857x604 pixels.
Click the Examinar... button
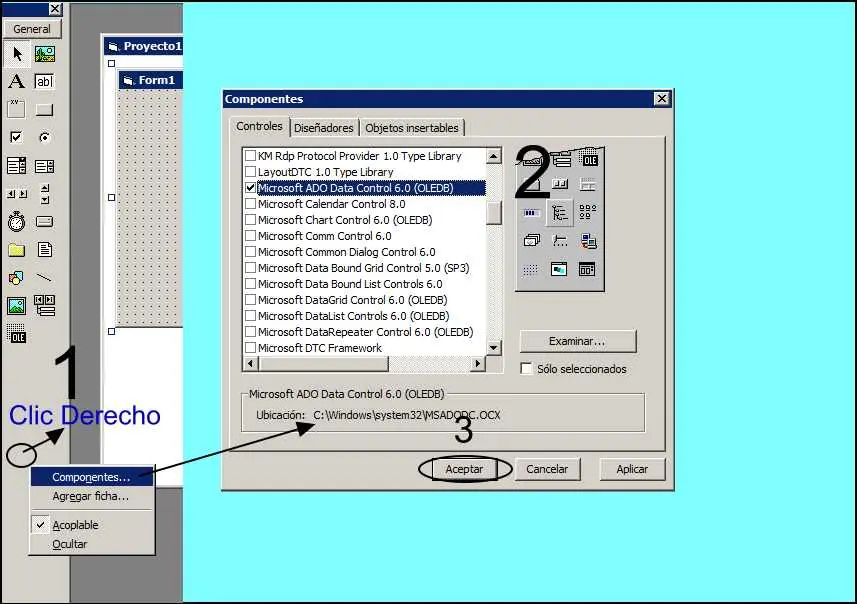578,341
